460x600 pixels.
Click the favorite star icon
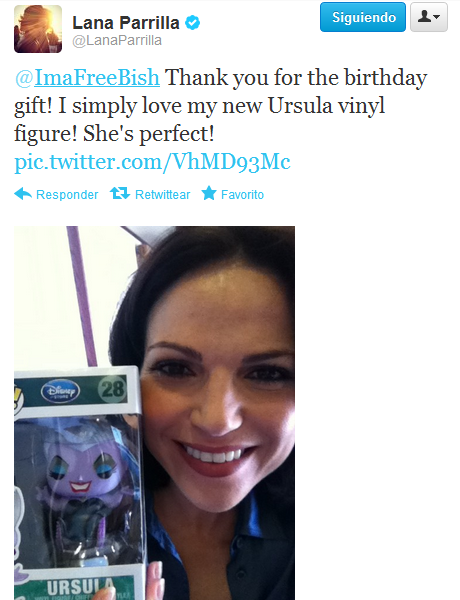[x=209, y=193]
